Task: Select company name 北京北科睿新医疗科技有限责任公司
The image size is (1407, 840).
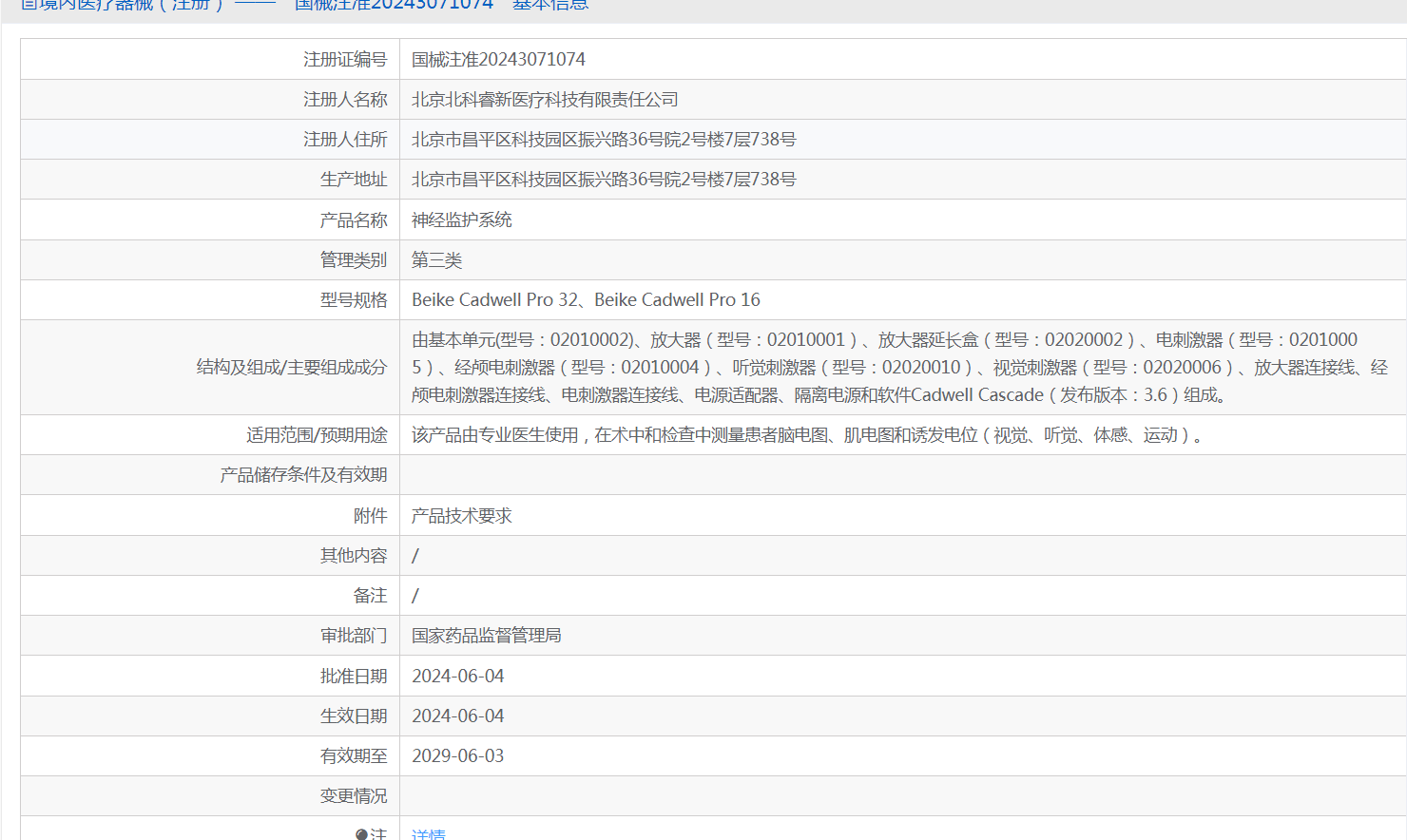Action: tap(545, 99)
